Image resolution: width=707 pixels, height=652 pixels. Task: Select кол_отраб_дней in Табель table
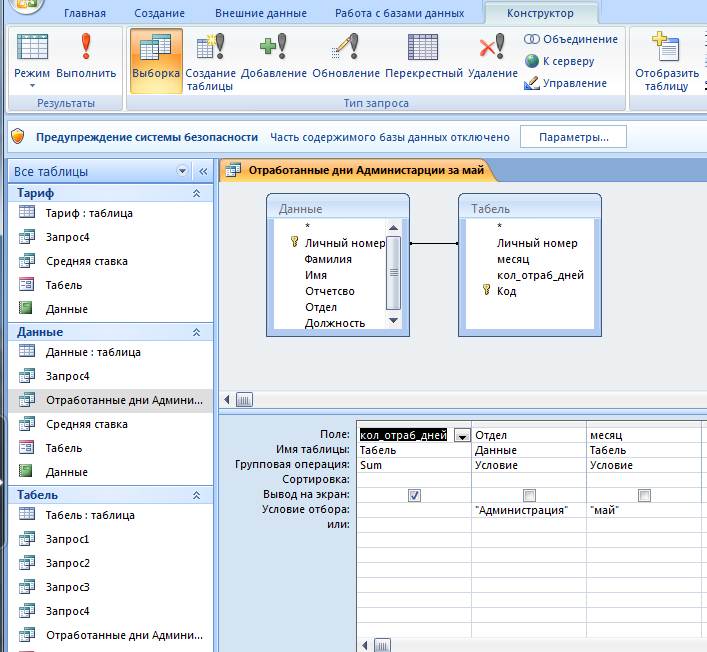[540, 275]
